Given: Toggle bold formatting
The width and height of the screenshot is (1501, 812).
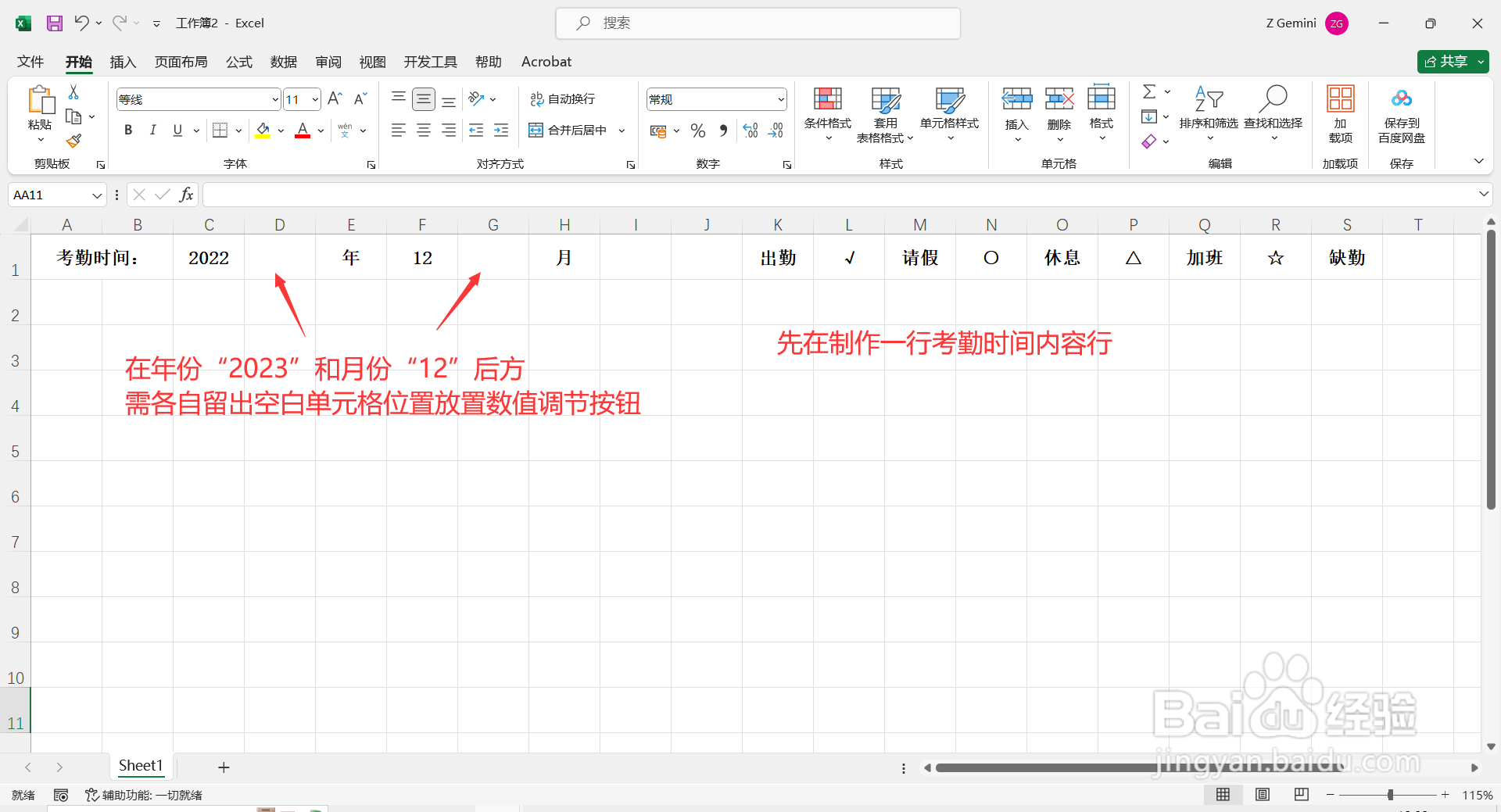Looking at the screenshot, I should click(x=128, y=130).
